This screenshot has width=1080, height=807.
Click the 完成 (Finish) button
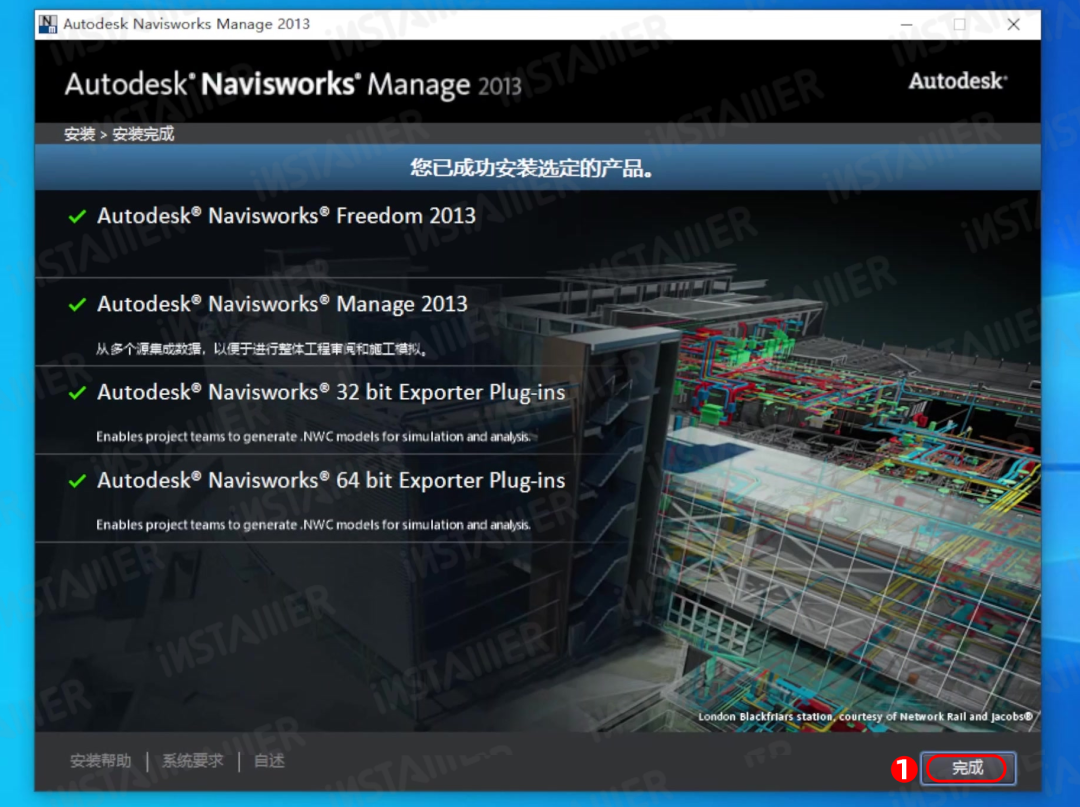click(x=968, y=768)
